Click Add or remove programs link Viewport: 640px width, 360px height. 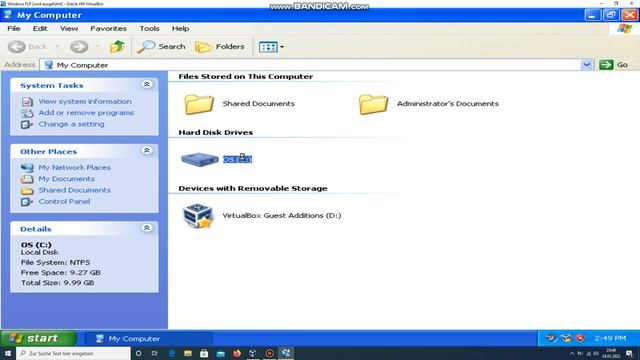[86, 113]
